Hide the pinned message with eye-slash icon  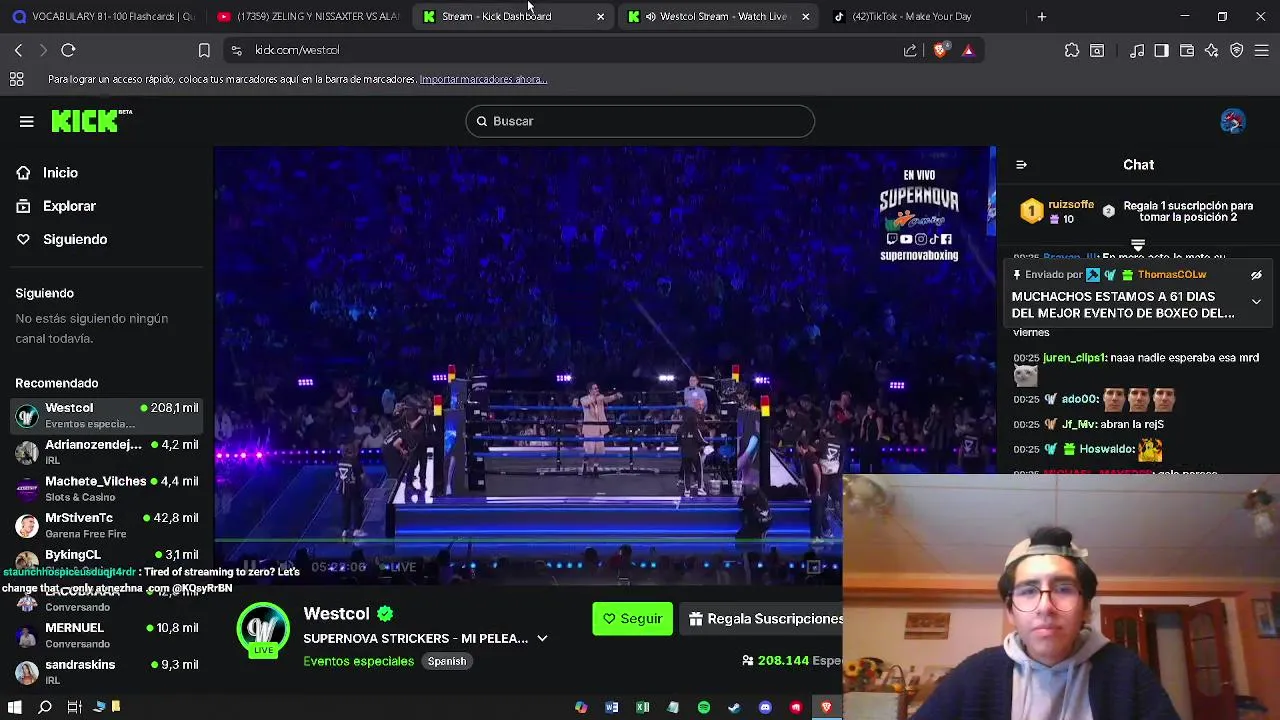[x=1256, y=275]
